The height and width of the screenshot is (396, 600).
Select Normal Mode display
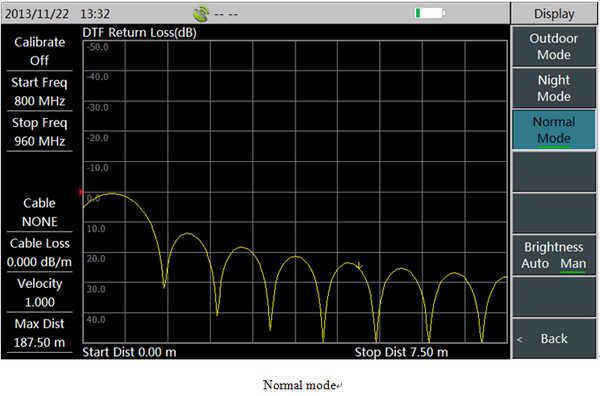click(554, 130)
